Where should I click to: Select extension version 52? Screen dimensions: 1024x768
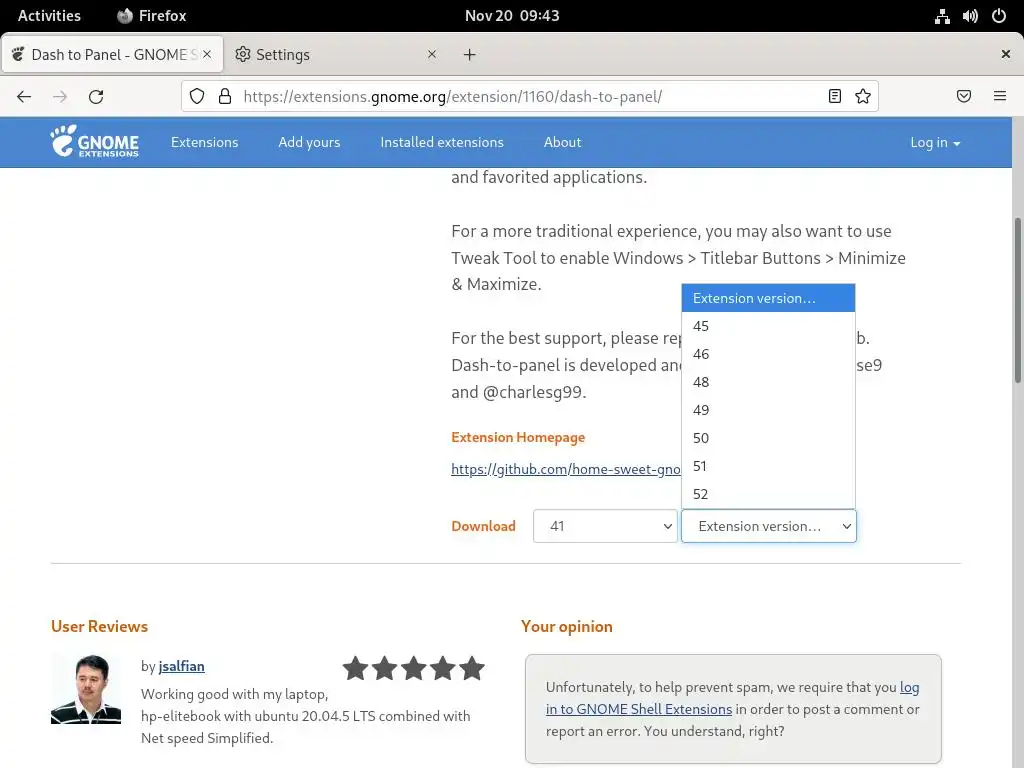pos(768,494)
